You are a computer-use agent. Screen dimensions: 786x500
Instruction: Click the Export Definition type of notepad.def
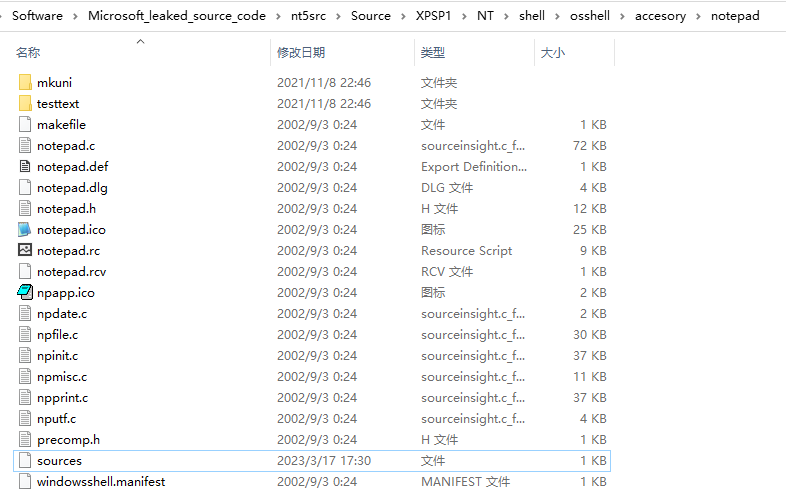click(474, 166)
